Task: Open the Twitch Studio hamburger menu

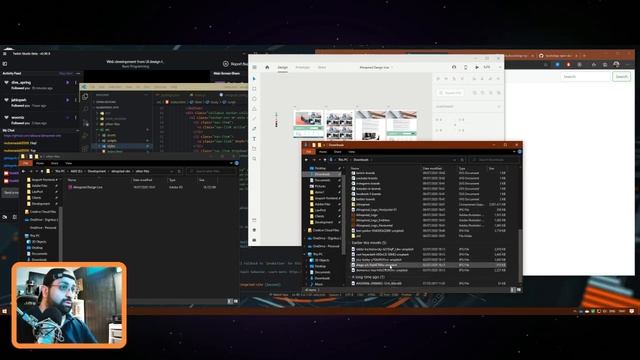Action: click(x=5, y=53)
